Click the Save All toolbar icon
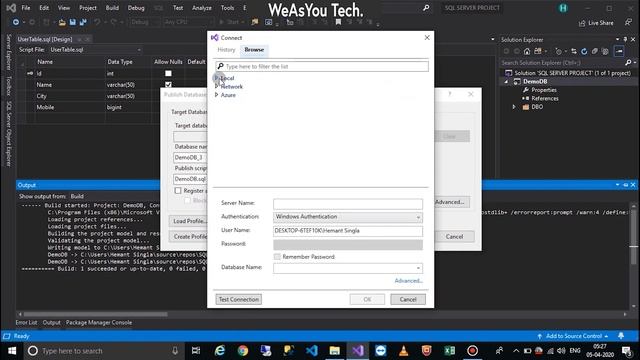This screenshot has height=360, width=640. pyautogui.click(x=83, y=22)
